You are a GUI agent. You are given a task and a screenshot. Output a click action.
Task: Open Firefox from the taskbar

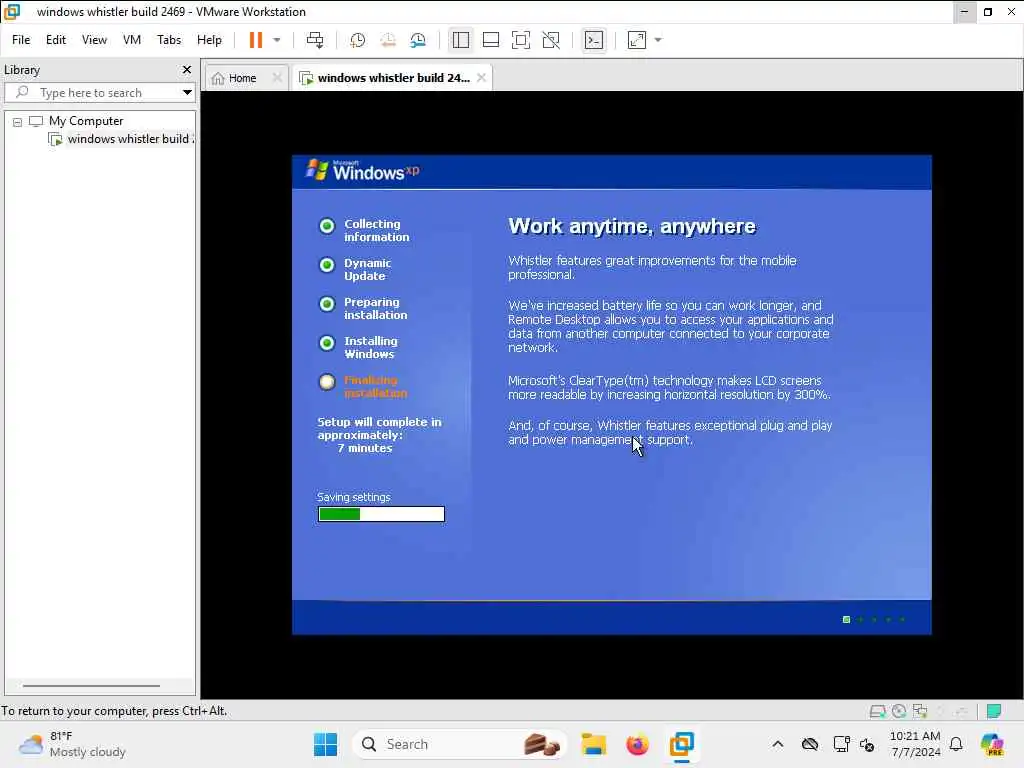[637, 744]
